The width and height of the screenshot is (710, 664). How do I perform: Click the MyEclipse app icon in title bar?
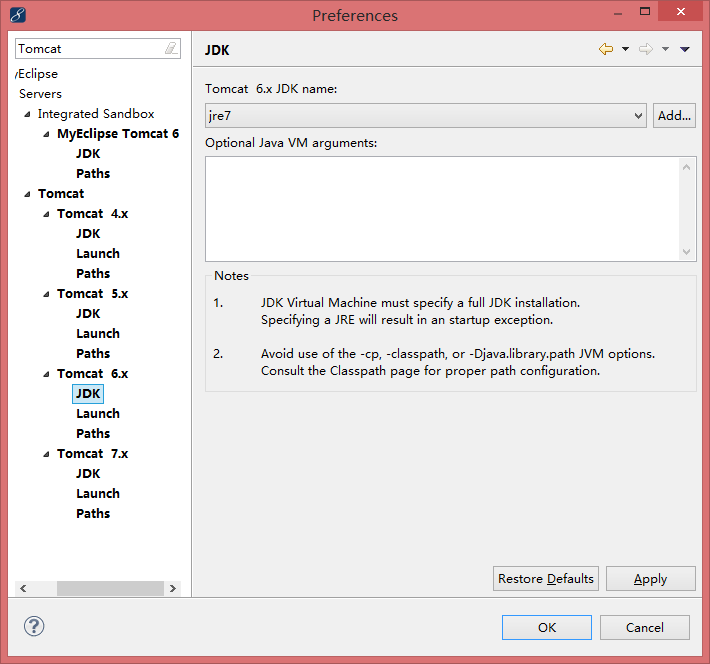click(x=18, y=14)
